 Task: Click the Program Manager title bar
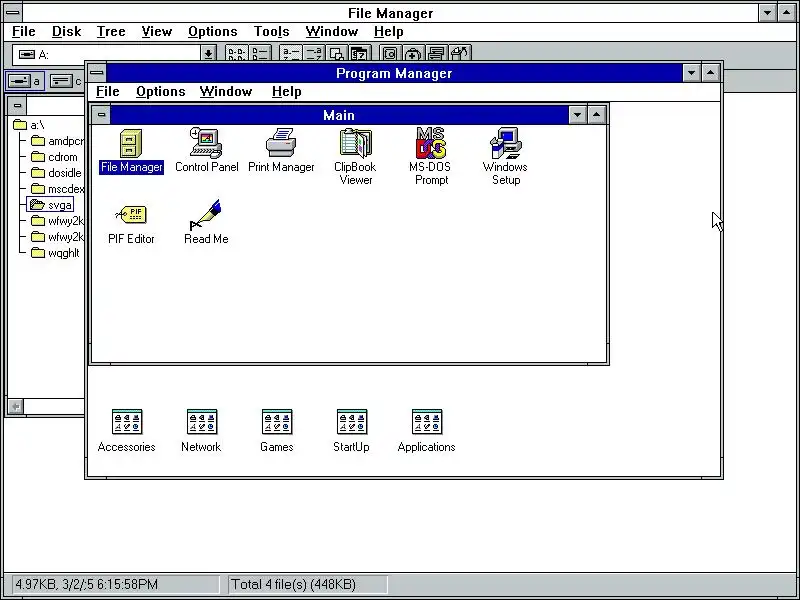pos(394,73)
